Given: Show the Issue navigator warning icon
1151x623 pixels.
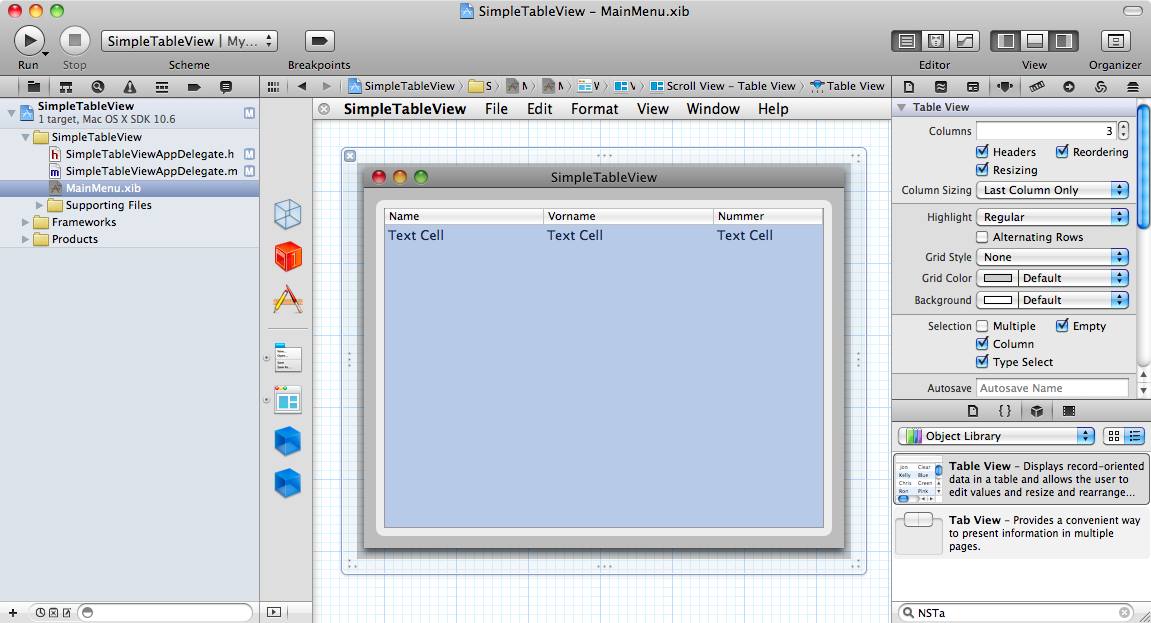Looking at the screenshot, I should click(130, 87).
